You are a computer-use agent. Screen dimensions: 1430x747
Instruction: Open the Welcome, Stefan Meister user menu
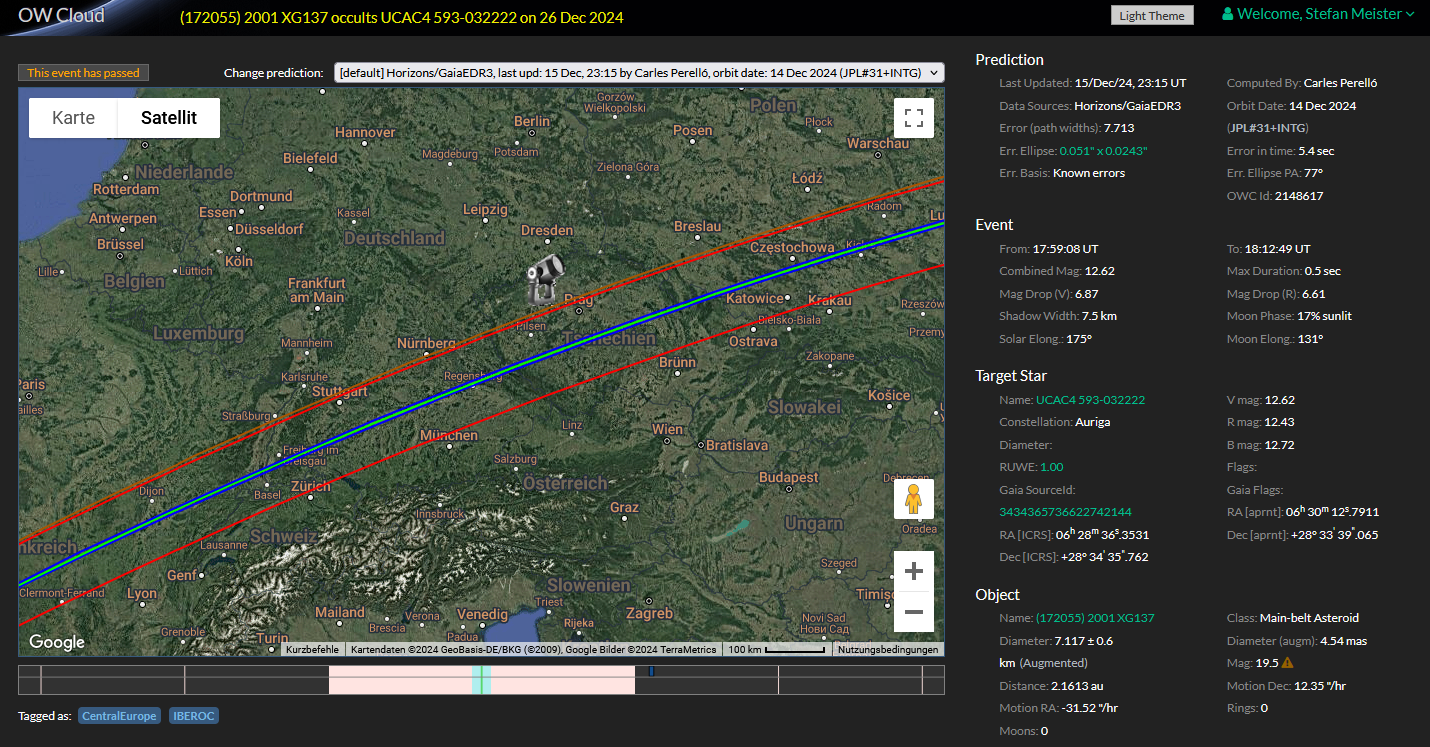1318,14
